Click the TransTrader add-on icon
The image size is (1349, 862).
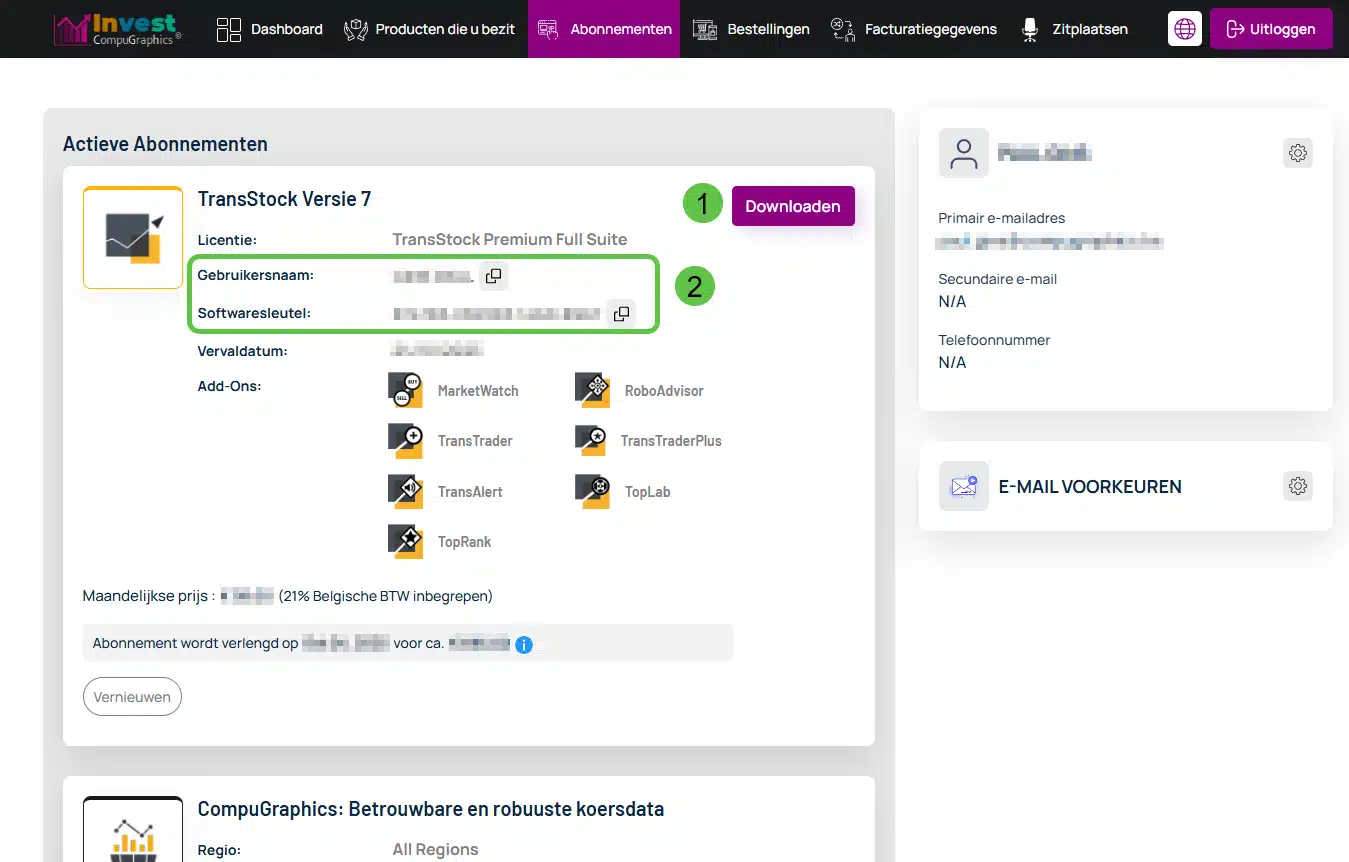tap(405, 440)
